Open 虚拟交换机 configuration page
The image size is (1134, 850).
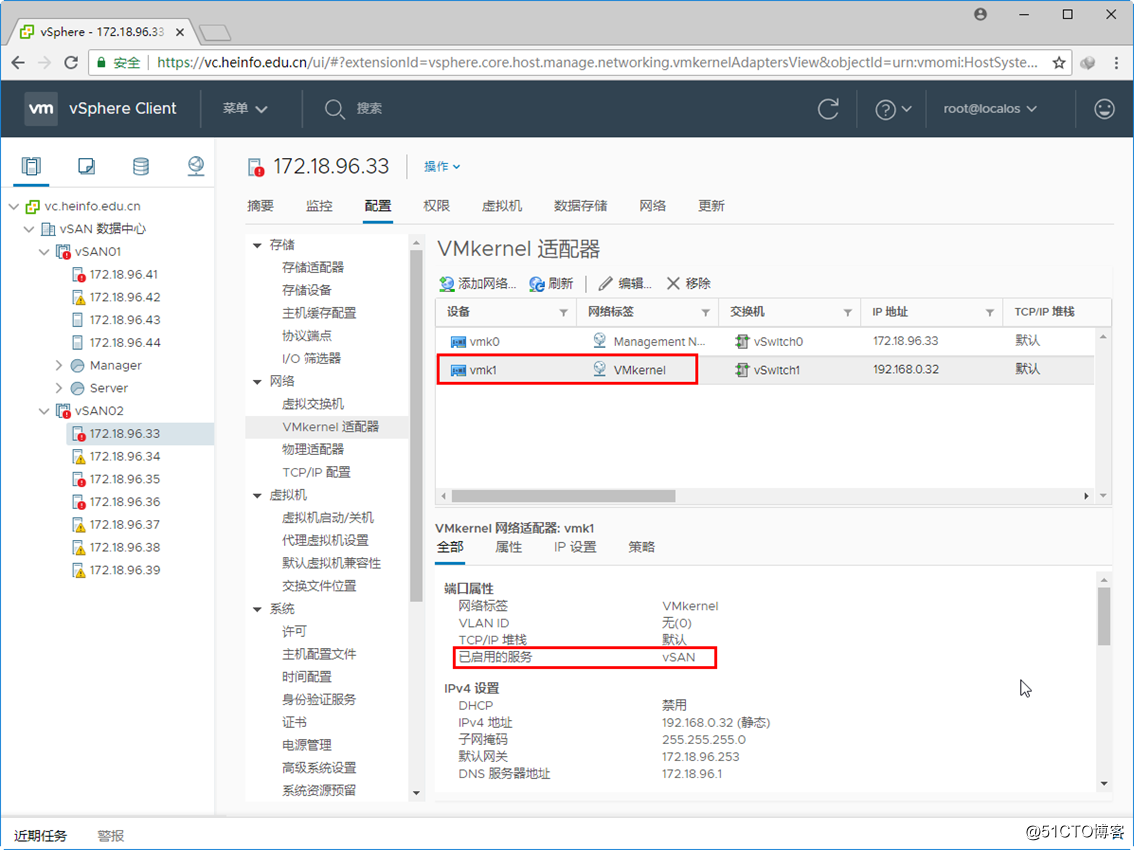pos(312,404)
